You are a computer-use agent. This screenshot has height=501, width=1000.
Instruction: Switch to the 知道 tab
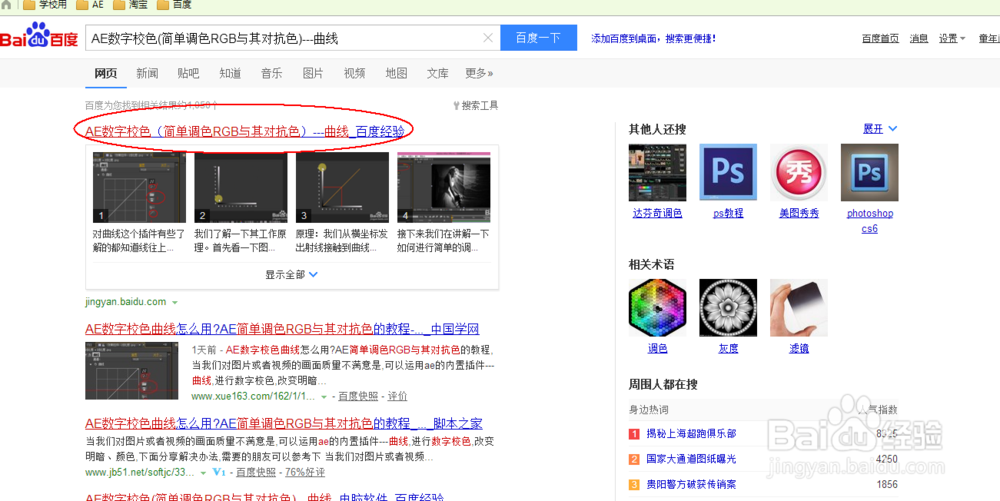tap(230, 73)
